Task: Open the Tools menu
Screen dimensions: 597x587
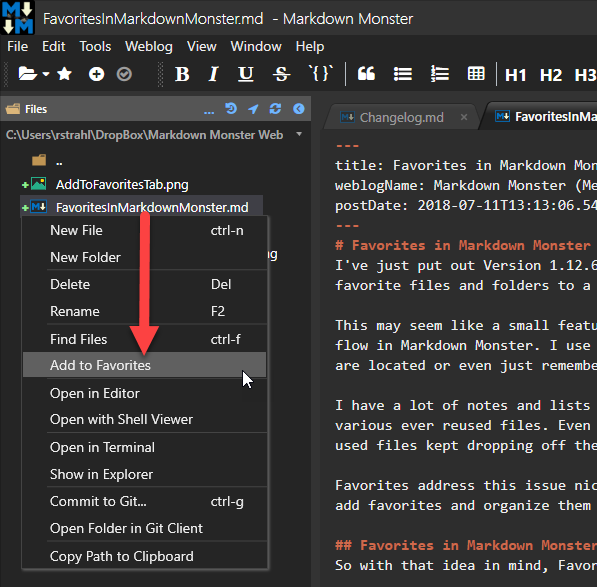Action: point(95,46)
